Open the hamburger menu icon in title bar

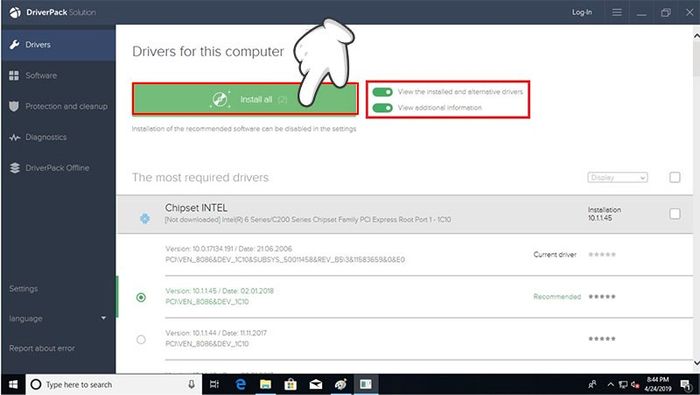617,12
